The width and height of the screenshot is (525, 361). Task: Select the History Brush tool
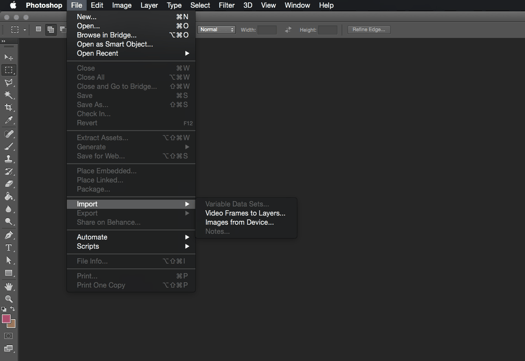coord(8,171)
